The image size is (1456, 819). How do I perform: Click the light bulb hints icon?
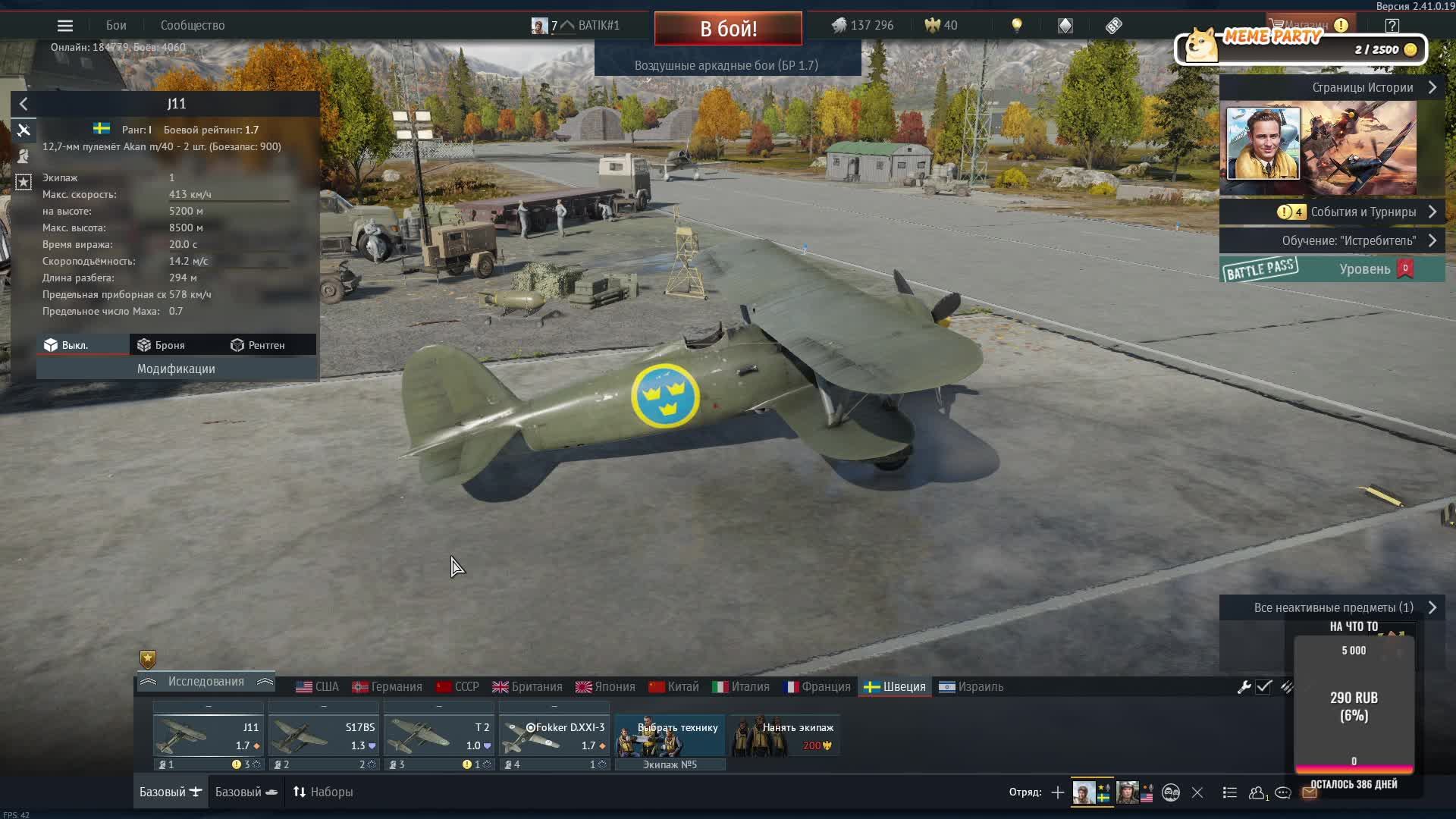[x=1017, y=25]
